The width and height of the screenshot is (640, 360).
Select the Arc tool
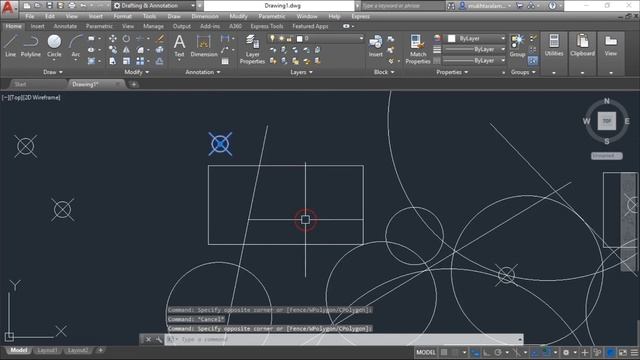76,45
